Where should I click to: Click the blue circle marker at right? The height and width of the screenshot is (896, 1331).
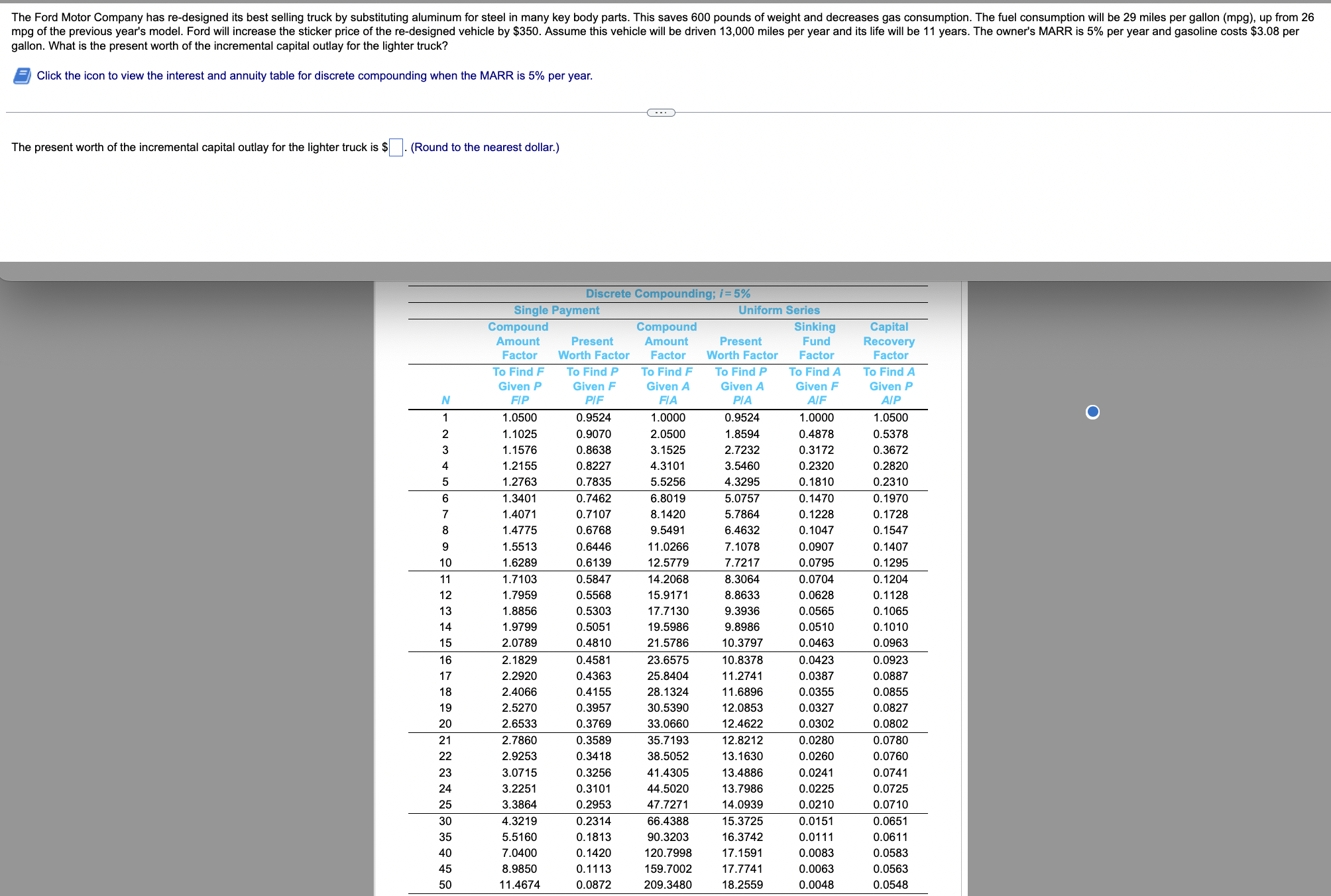[1092, 412]
